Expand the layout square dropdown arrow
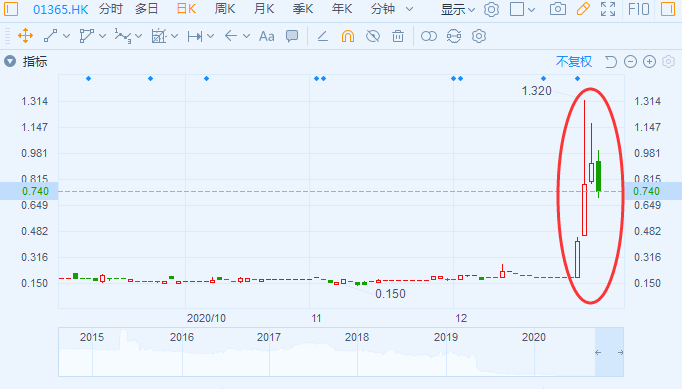This screenshot has width=682, height=389. 532,10
